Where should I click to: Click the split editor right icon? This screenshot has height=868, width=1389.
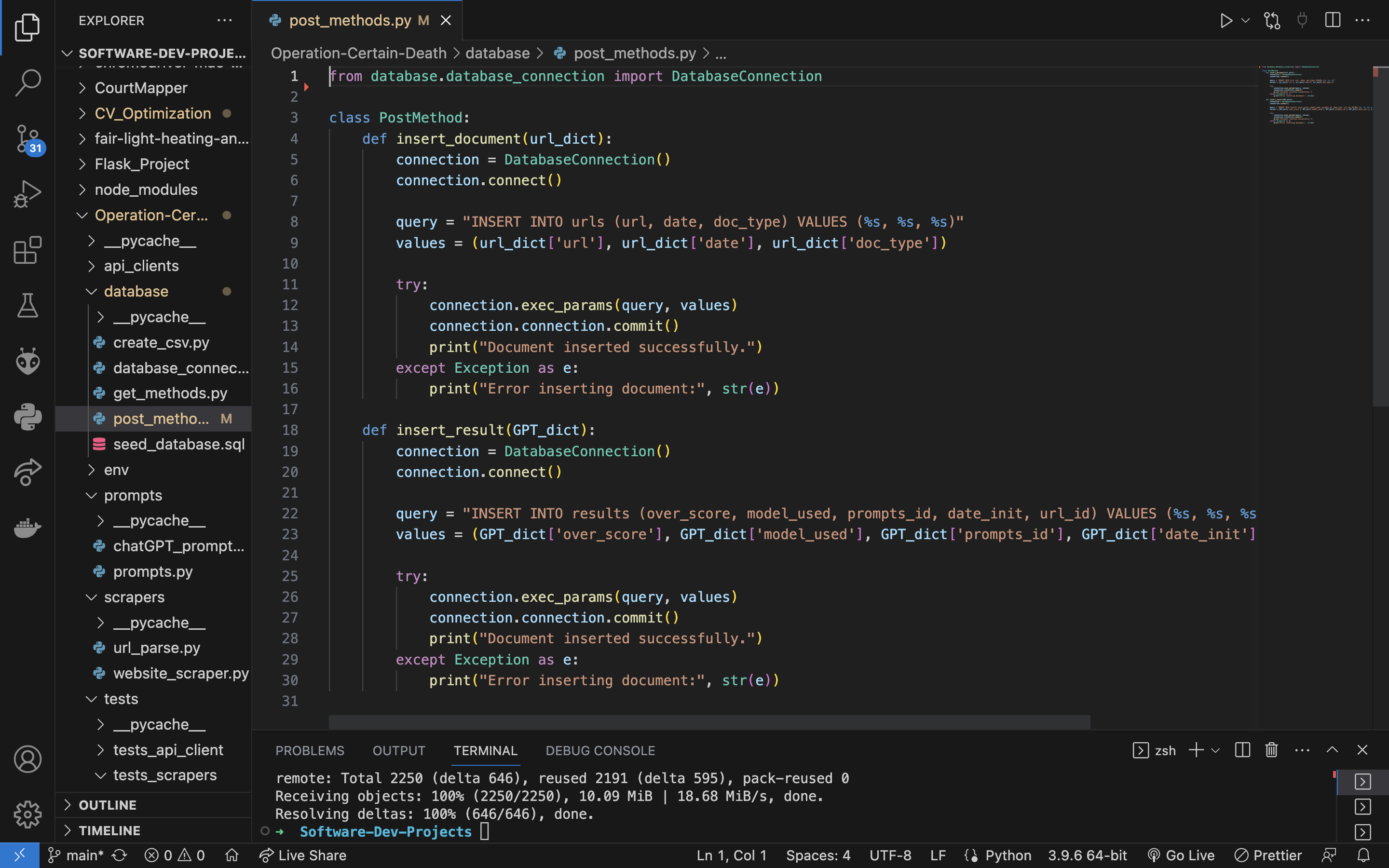coord(1332,21)
